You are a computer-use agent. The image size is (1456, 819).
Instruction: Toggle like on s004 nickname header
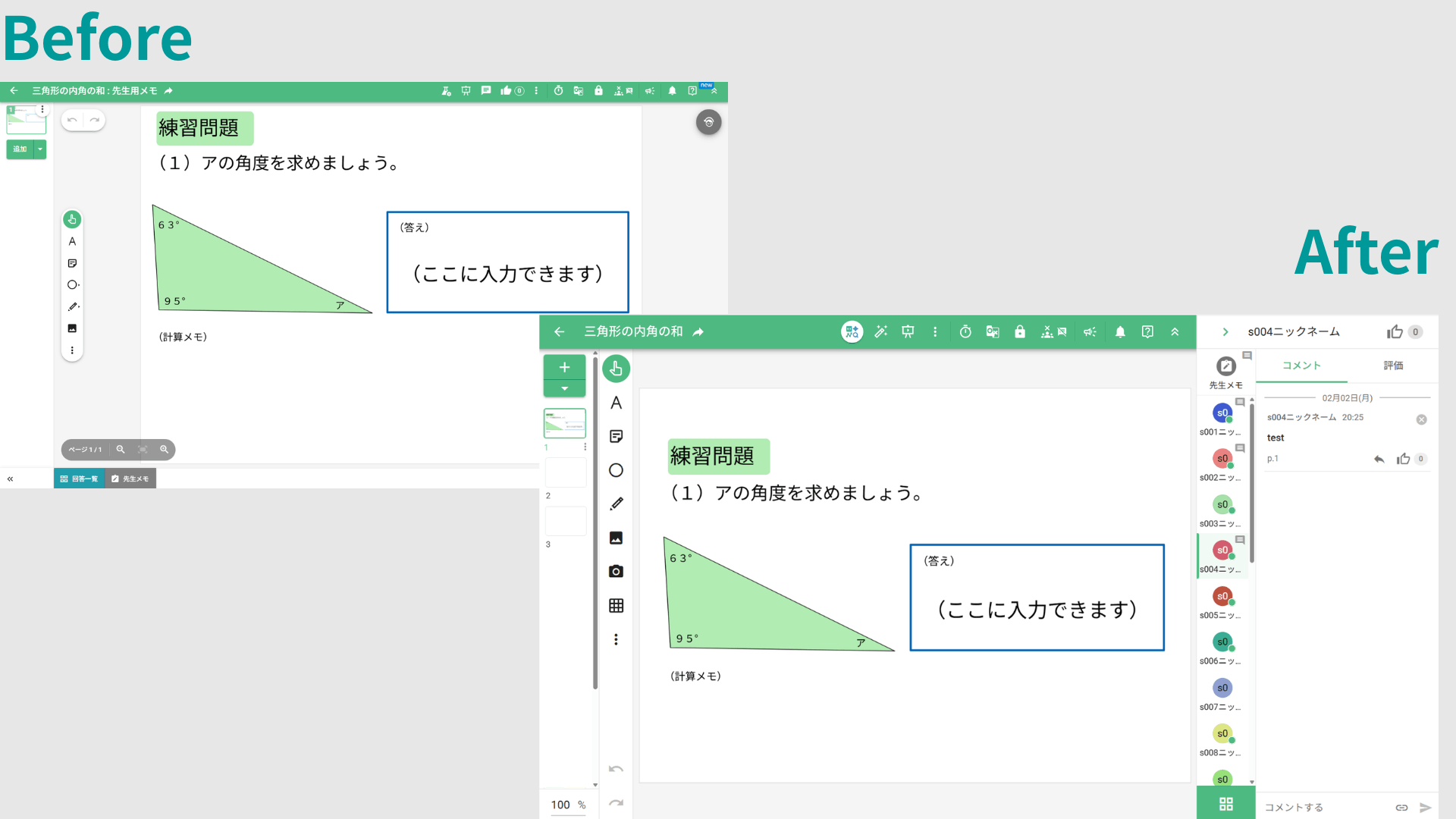(x=1395, y=331)
